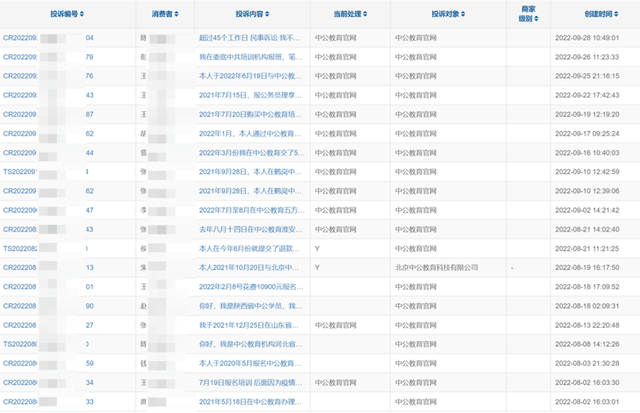The image size is (640, 413).
Task: Open complaint '2022年3月份我在中公教育交了5...'
Action: coord(251,153)
